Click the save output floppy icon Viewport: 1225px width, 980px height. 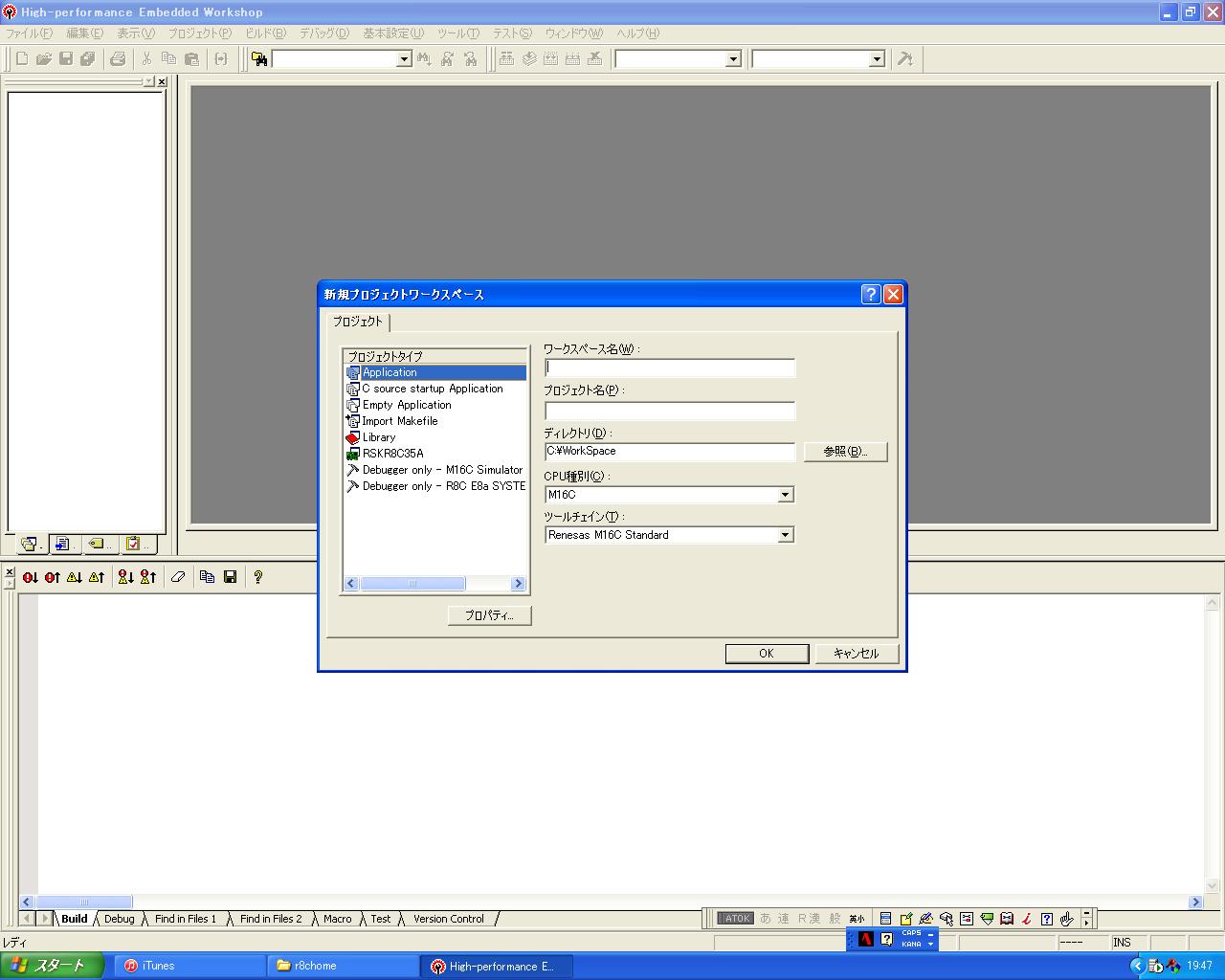(231, 577)
